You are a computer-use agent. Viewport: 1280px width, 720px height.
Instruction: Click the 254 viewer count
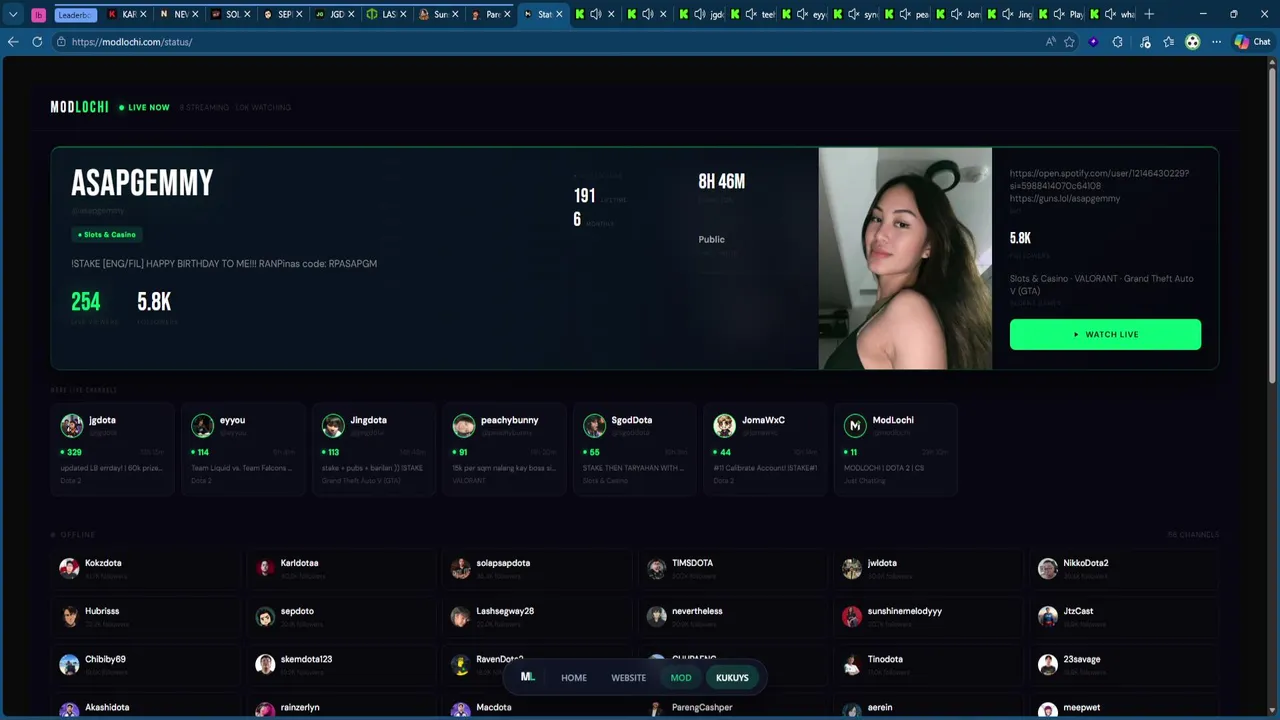coord(86,301)
